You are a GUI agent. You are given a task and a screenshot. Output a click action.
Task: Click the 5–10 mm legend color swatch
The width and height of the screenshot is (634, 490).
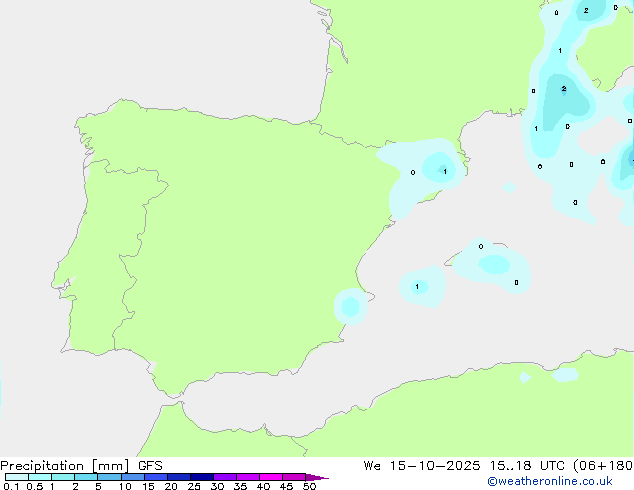pyautogui.click(x=109, y=477)
